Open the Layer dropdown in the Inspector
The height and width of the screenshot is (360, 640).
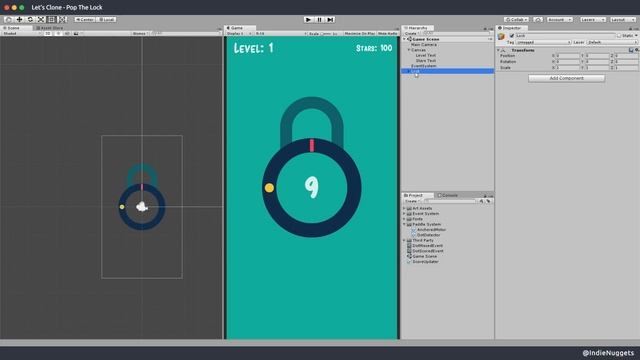click(612, 42)
